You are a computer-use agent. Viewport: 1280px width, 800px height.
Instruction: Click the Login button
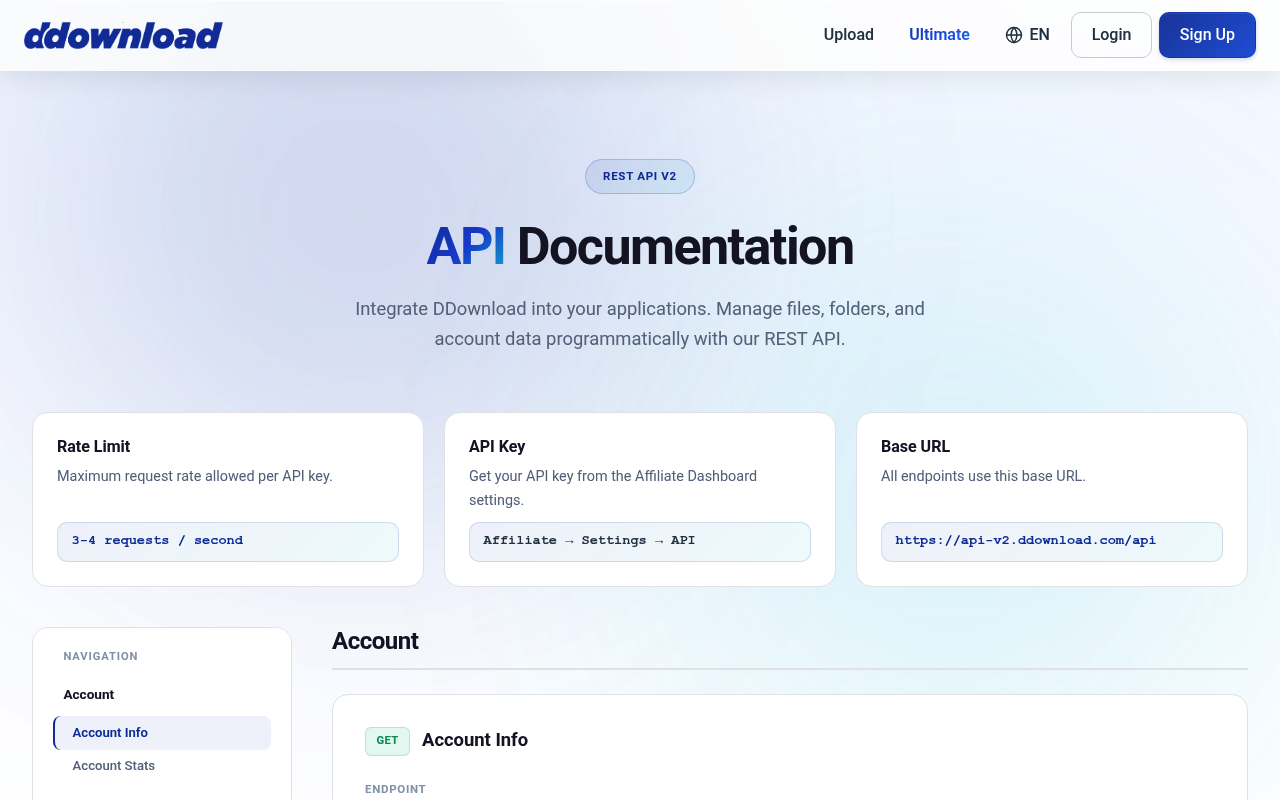(x=1111, y=35)
